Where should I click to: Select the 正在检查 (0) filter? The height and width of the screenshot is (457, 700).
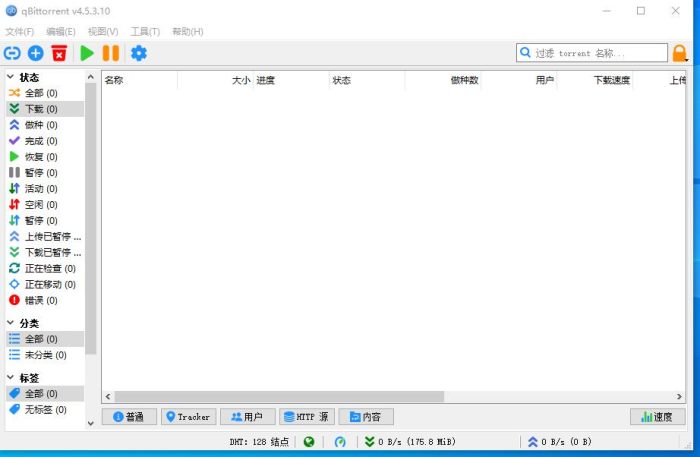point(45,268)
